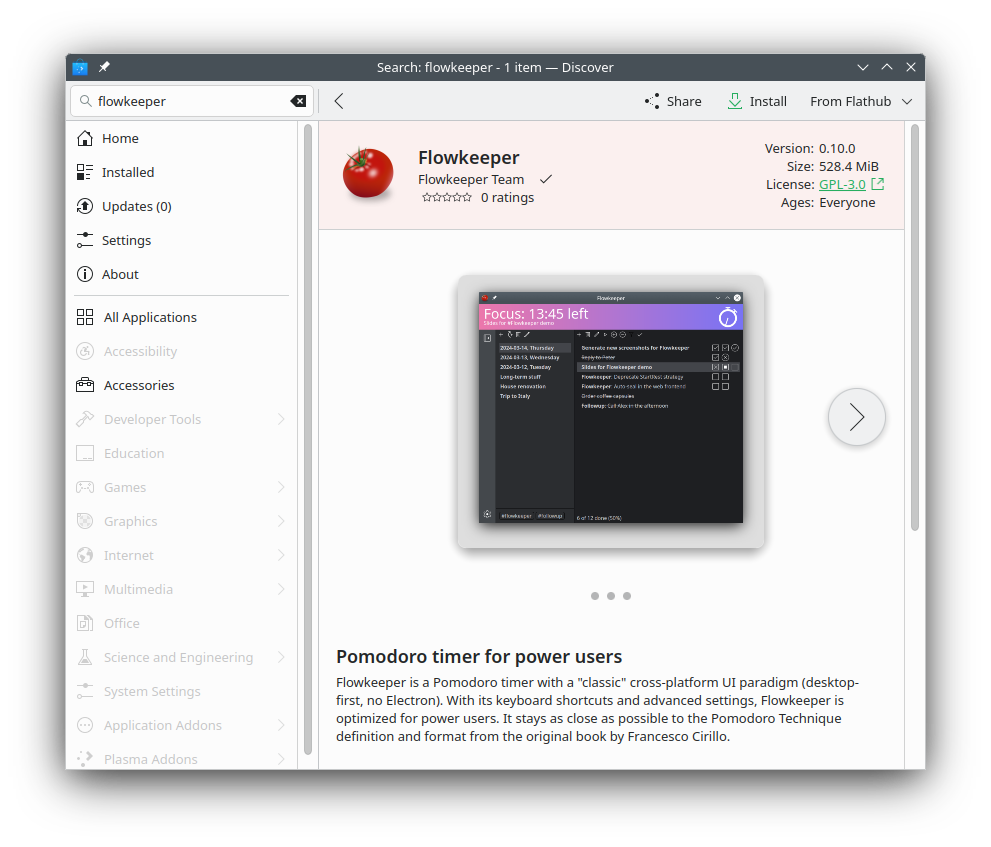The width and height of the screenshot is (991, 847).
Task: Click the "Flowkeeper Team" developer name
Action: pos(471,180)
